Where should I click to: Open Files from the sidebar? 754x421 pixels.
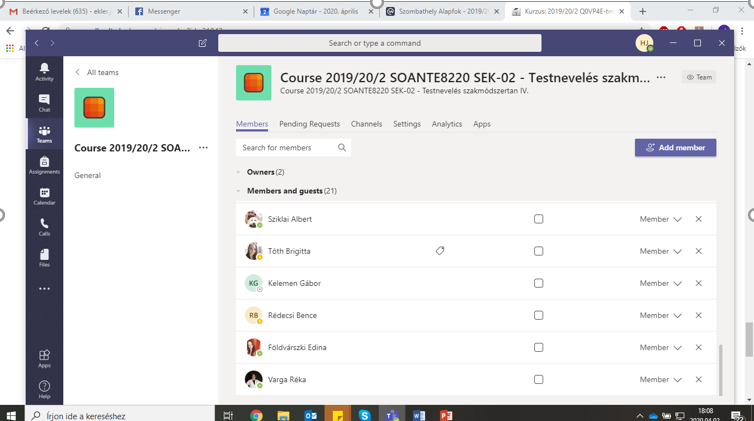(44, 258)
